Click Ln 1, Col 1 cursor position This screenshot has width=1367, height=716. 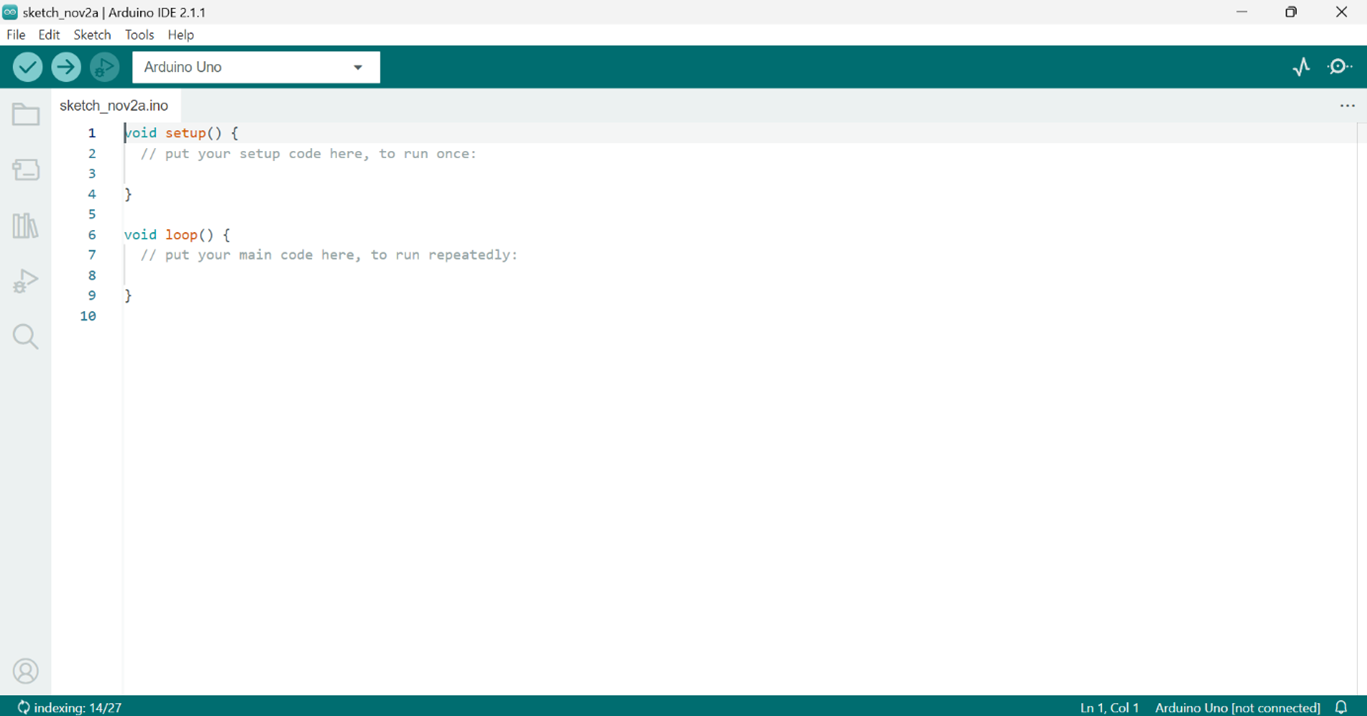tap(1109, 707)
